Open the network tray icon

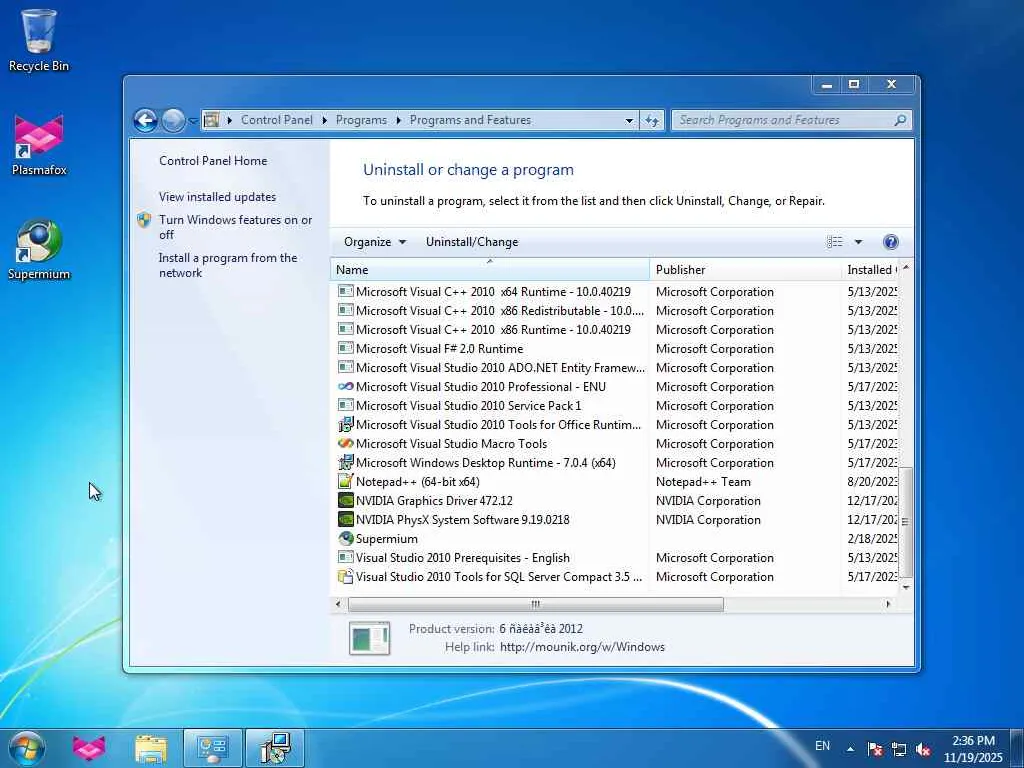pos(899,749)
